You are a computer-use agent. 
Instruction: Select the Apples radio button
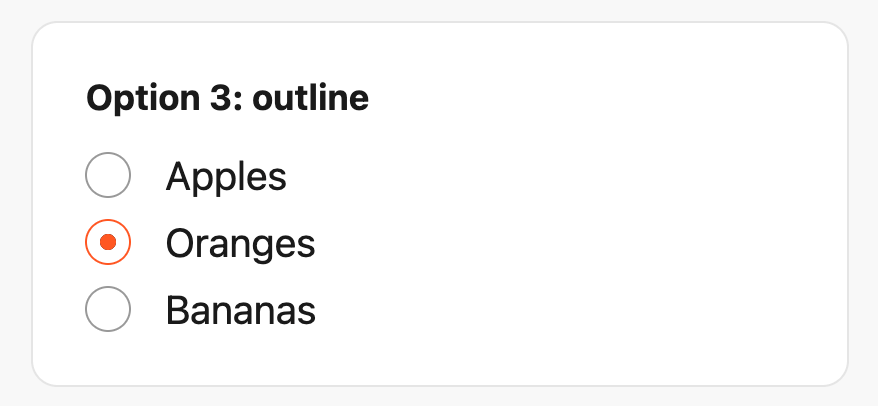(108, 176)
